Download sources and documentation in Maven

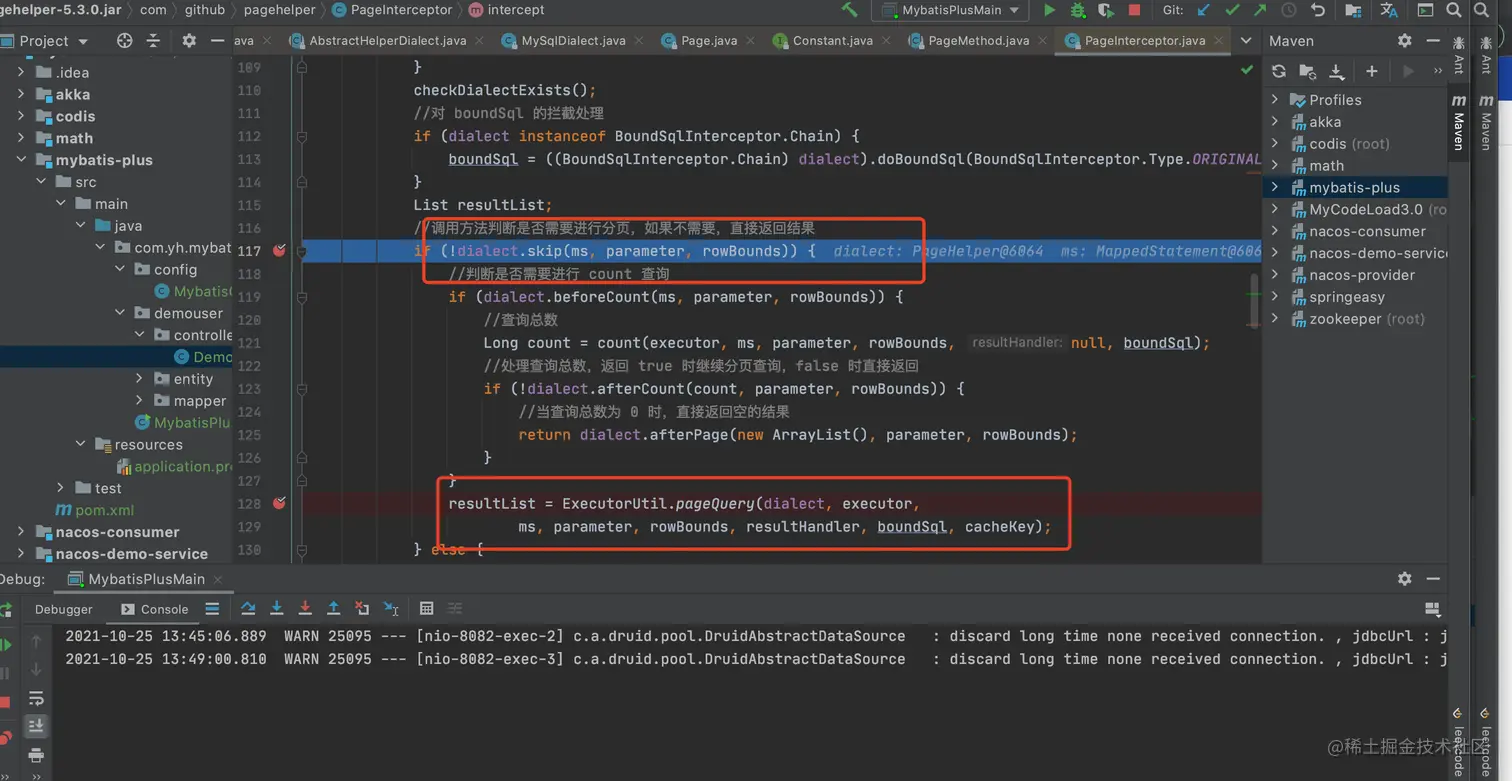coord(1337,71)
